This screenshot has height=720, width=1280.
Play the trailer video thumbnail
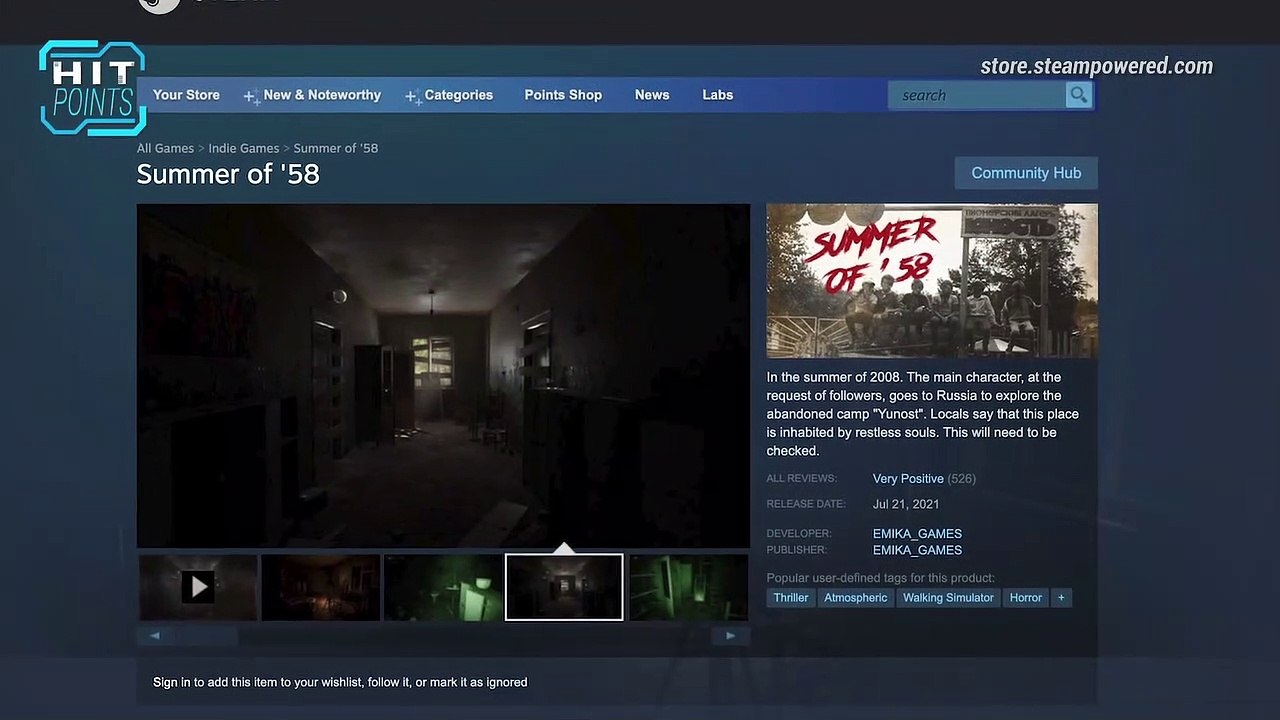click(x=198, y=587)
